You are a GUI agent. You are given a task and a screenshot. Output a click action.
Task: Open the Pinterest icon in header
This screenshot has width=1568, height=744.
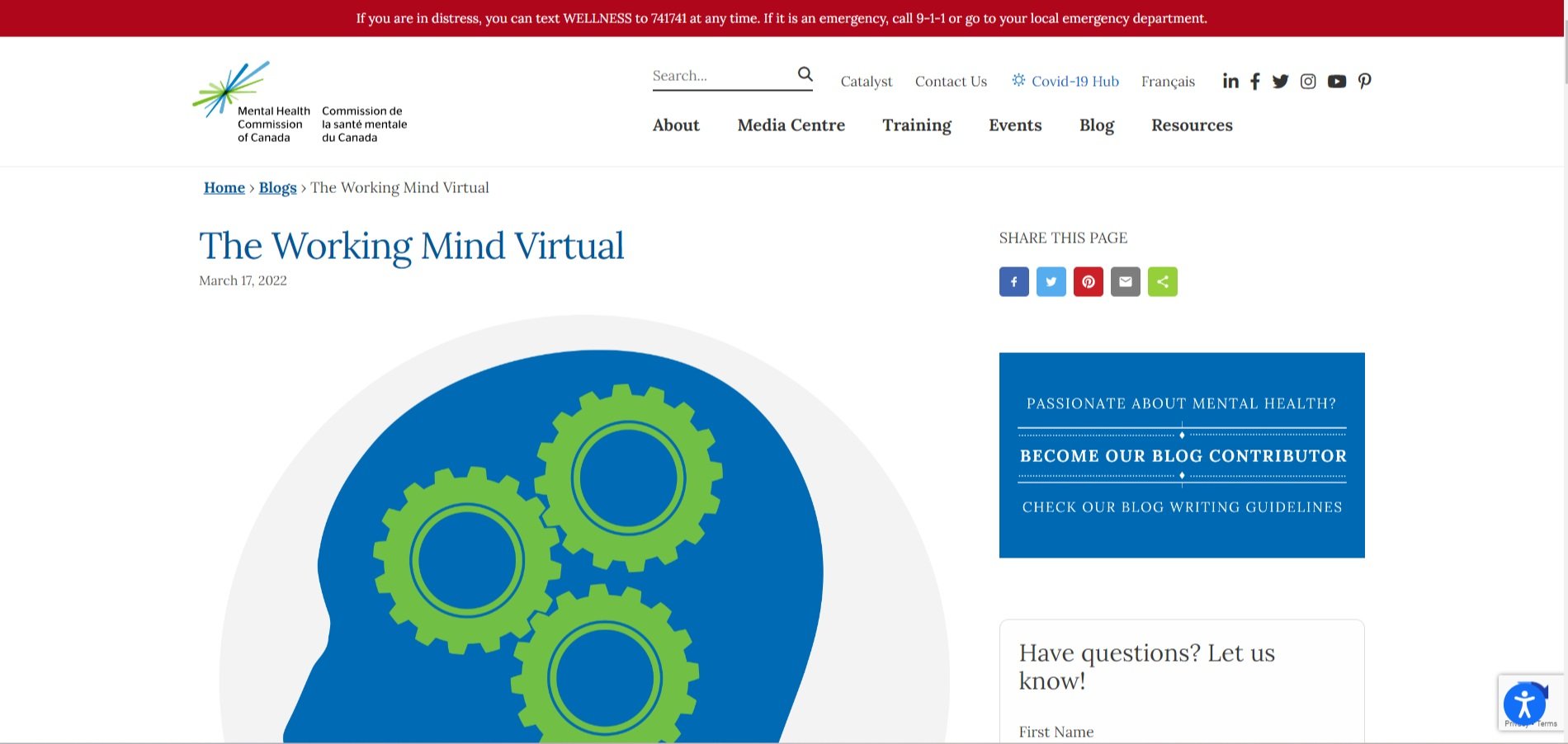(1365, 81)
